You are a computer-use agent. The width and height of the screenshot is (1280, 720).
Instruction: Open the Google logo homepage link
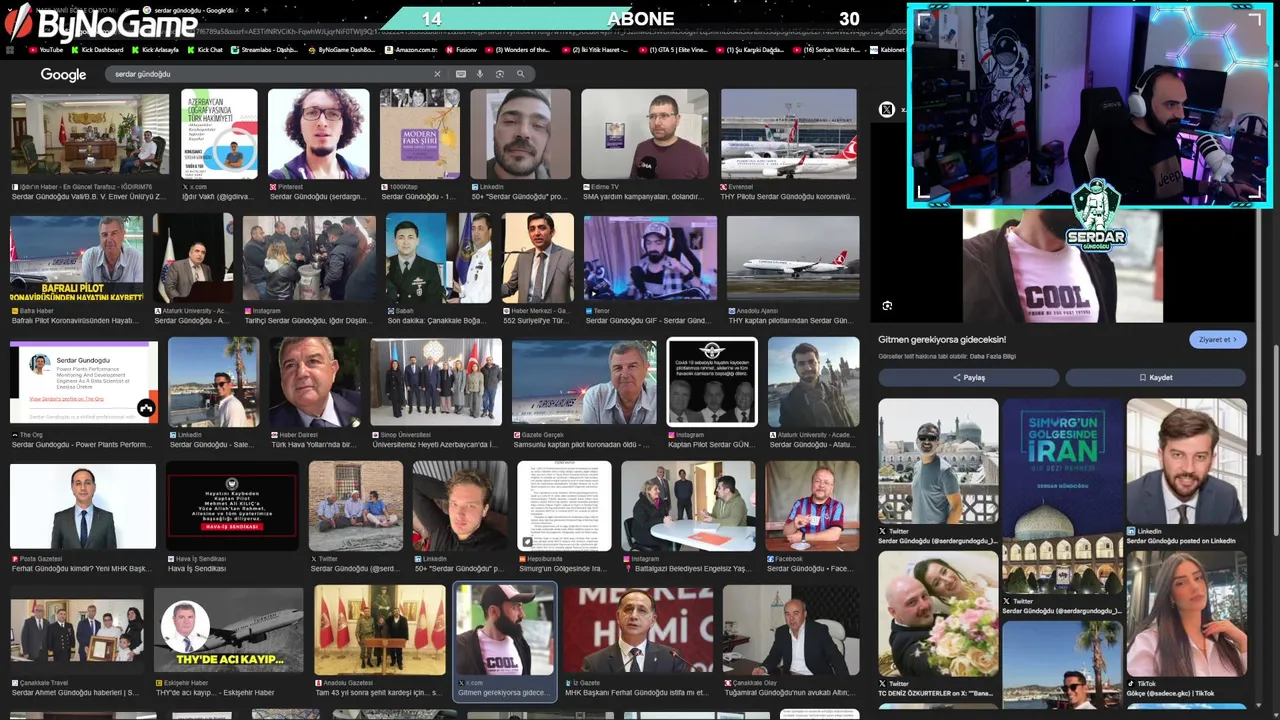tap(63, 75)
